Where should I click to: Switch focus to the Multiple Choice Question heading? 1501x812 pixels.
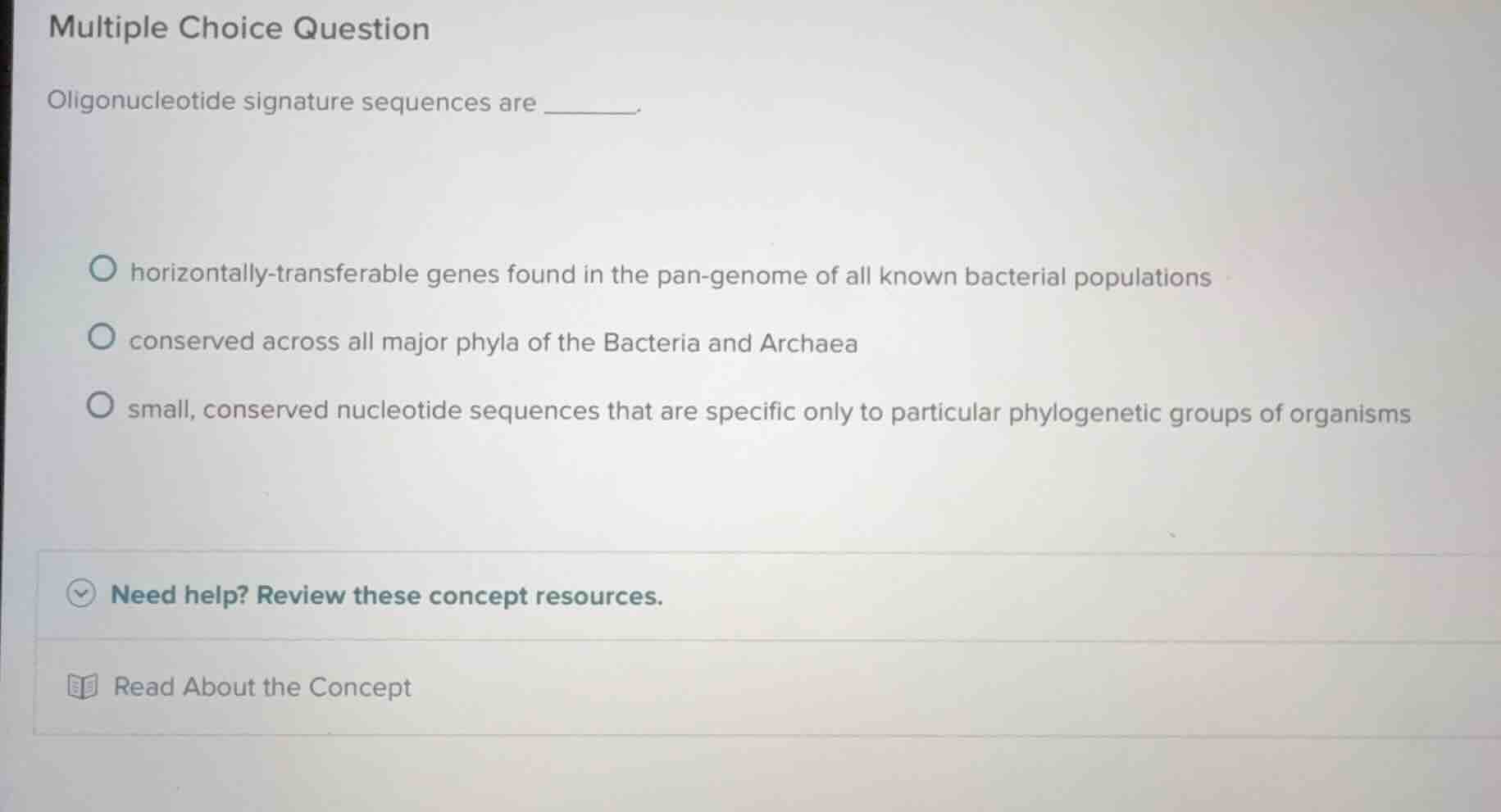(238, 28)
